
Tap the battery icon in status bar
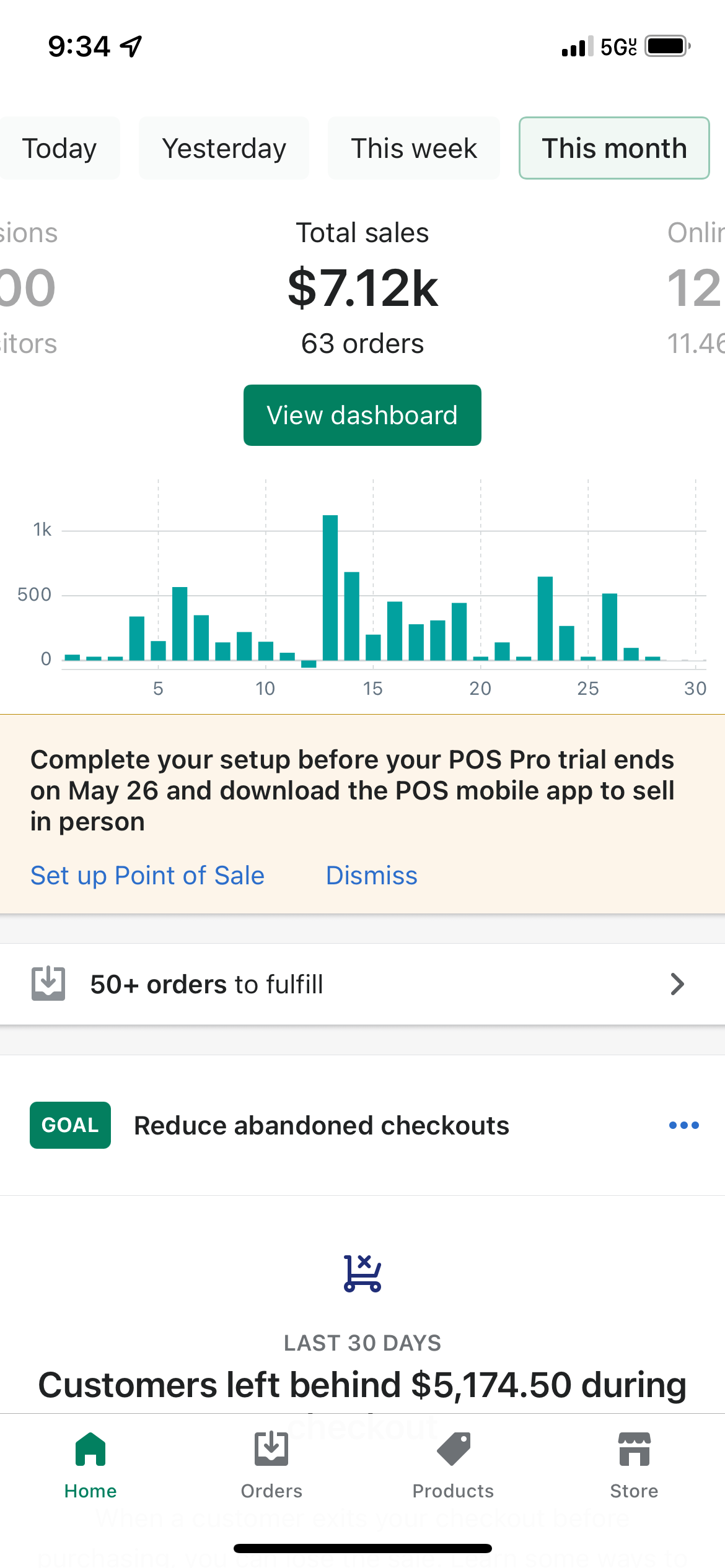(668, 46)
